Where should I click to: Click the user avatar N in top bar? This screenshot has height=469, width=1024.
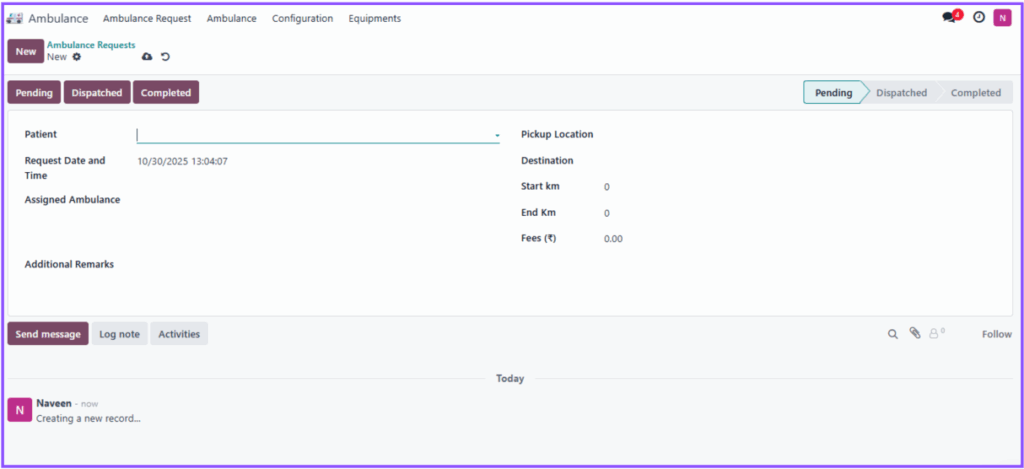(1002, 18)
